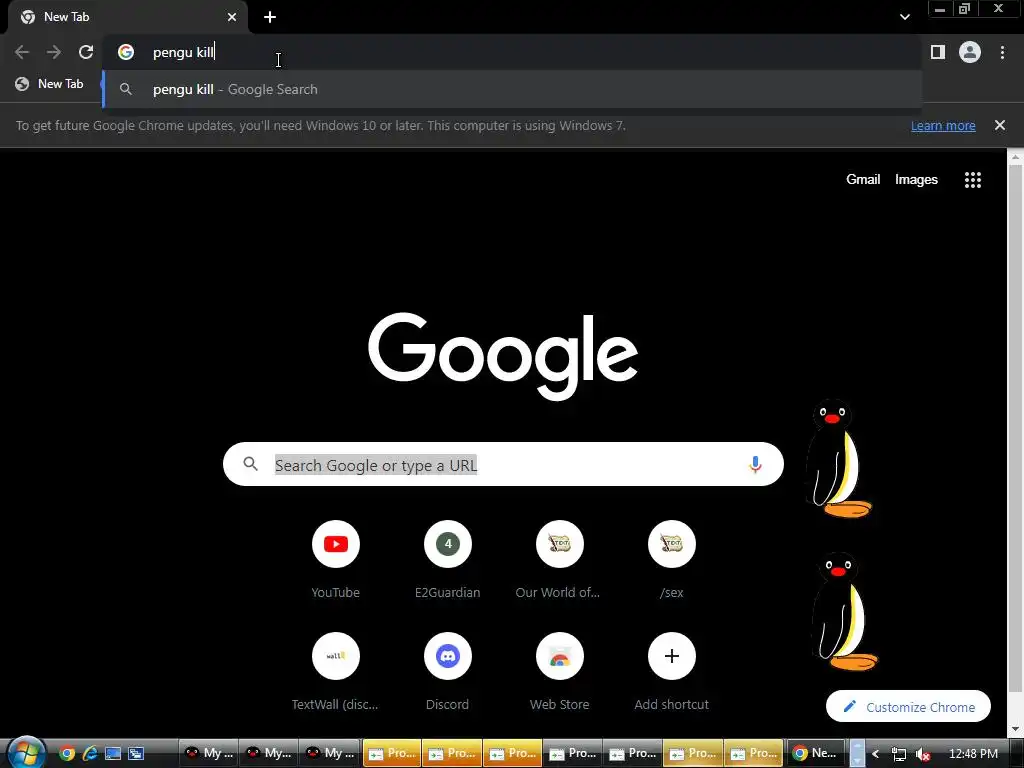Click the Add shortcut plus tile
This screenshot has height=768, width=1024.
pos(672,656)
